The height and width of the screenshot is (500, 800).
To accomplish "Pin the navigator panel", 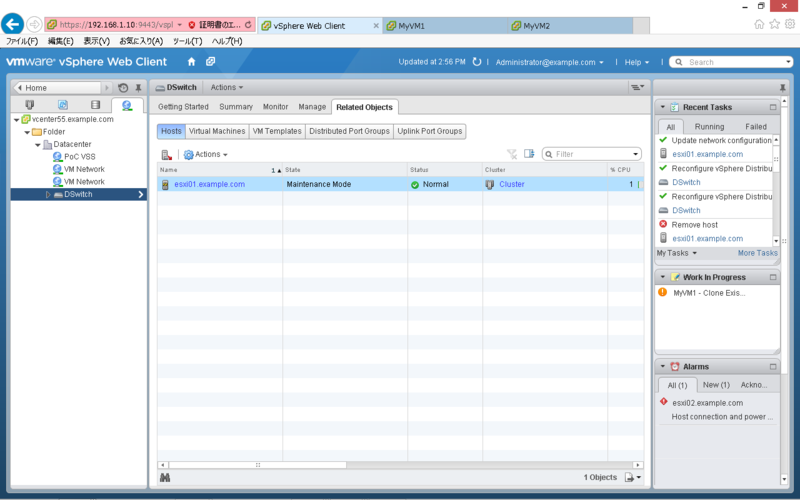I will click(138, 88).
